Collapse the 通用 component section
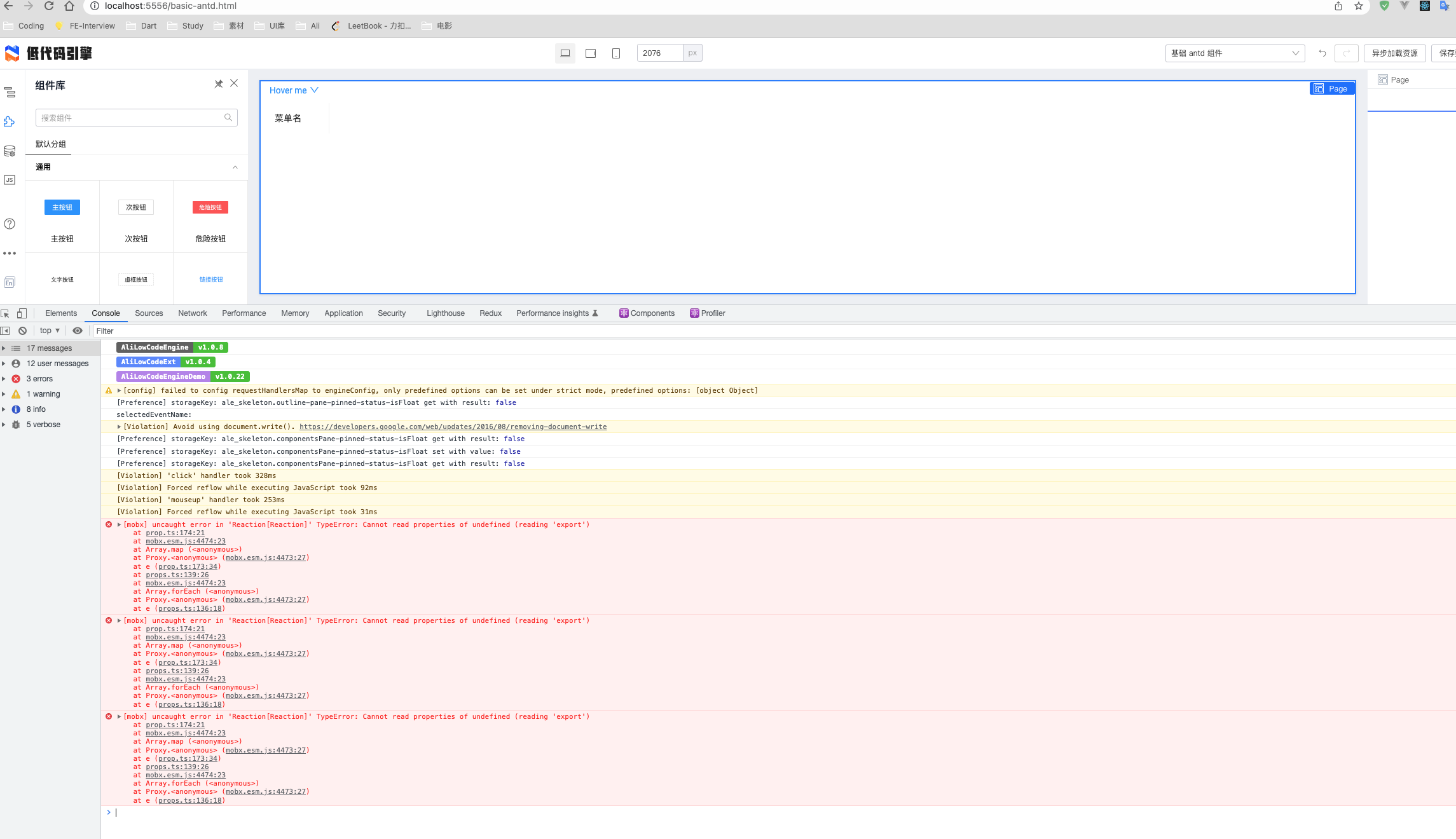Viewport: 1456px width, 839px height. 235,167
